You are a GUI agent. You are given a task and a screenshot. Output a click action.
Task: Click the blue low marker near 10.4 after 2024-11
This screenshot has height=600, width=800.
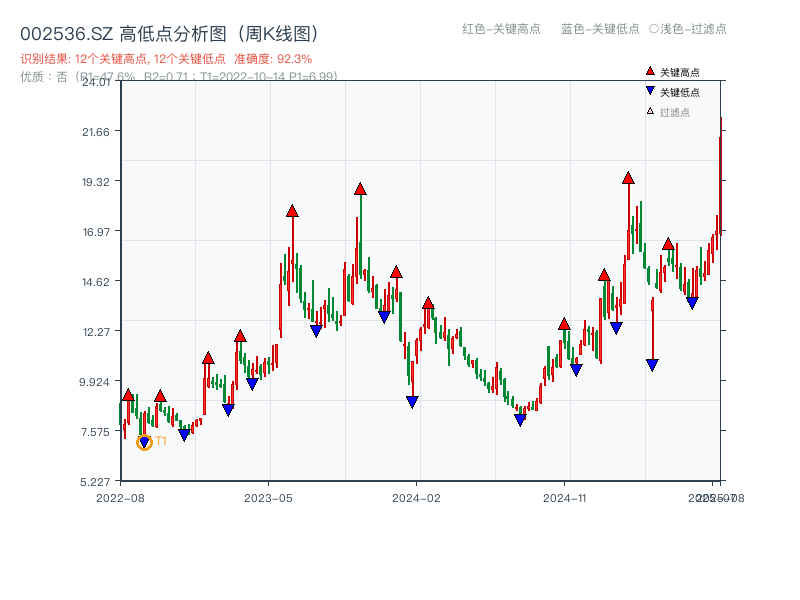[x=576, y=370]
